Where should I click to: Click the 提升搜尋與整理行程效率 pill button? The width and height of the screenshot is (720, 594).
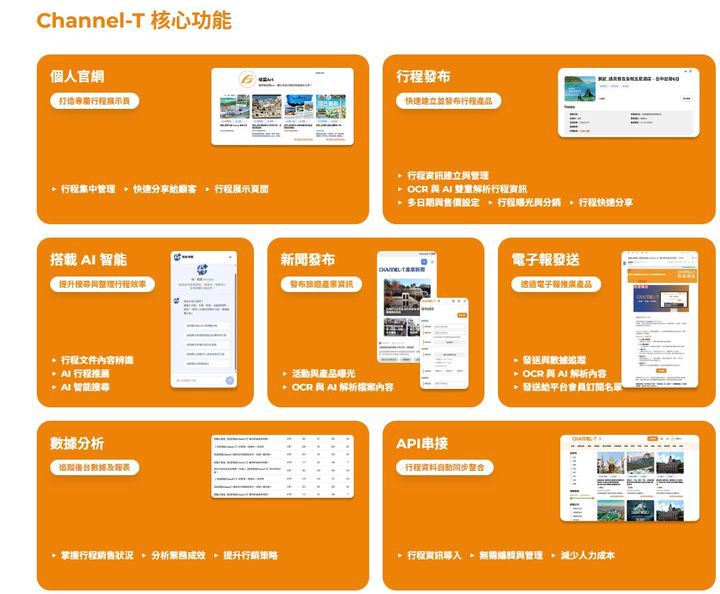[x=102, y=284]
